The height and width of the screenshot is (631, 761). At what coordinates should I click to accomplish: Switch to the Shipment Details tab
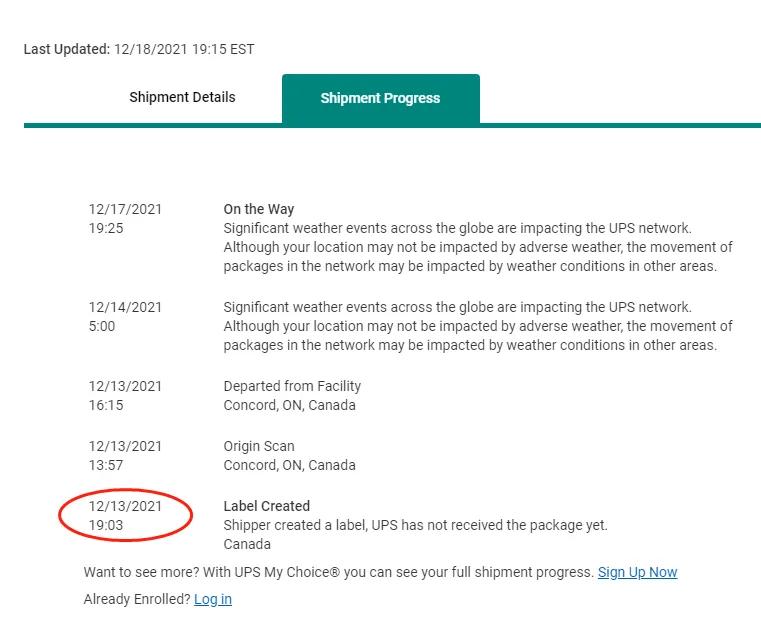[182, 97]
